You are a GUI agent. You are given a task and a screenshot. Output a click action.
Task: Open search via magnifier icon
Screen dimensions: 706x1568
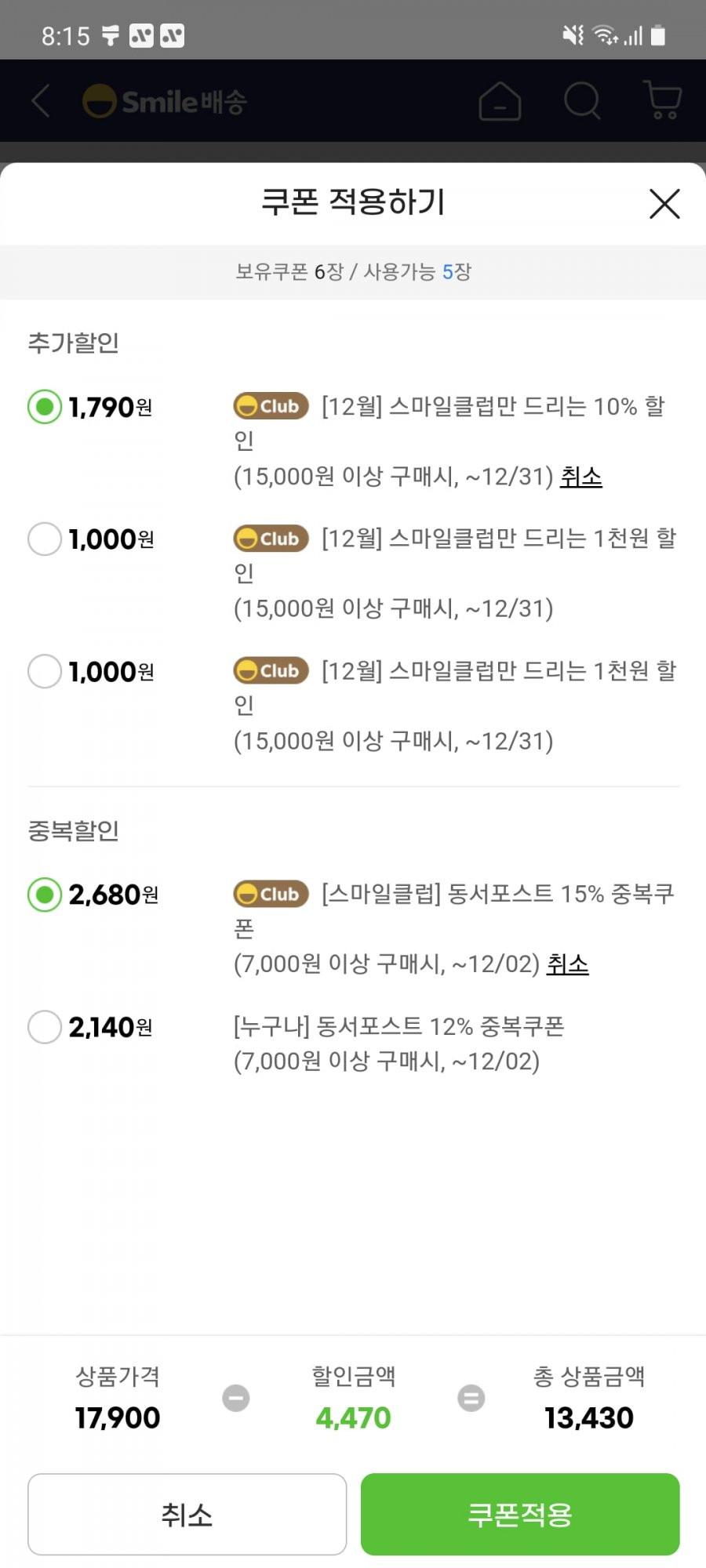(582, 100)
